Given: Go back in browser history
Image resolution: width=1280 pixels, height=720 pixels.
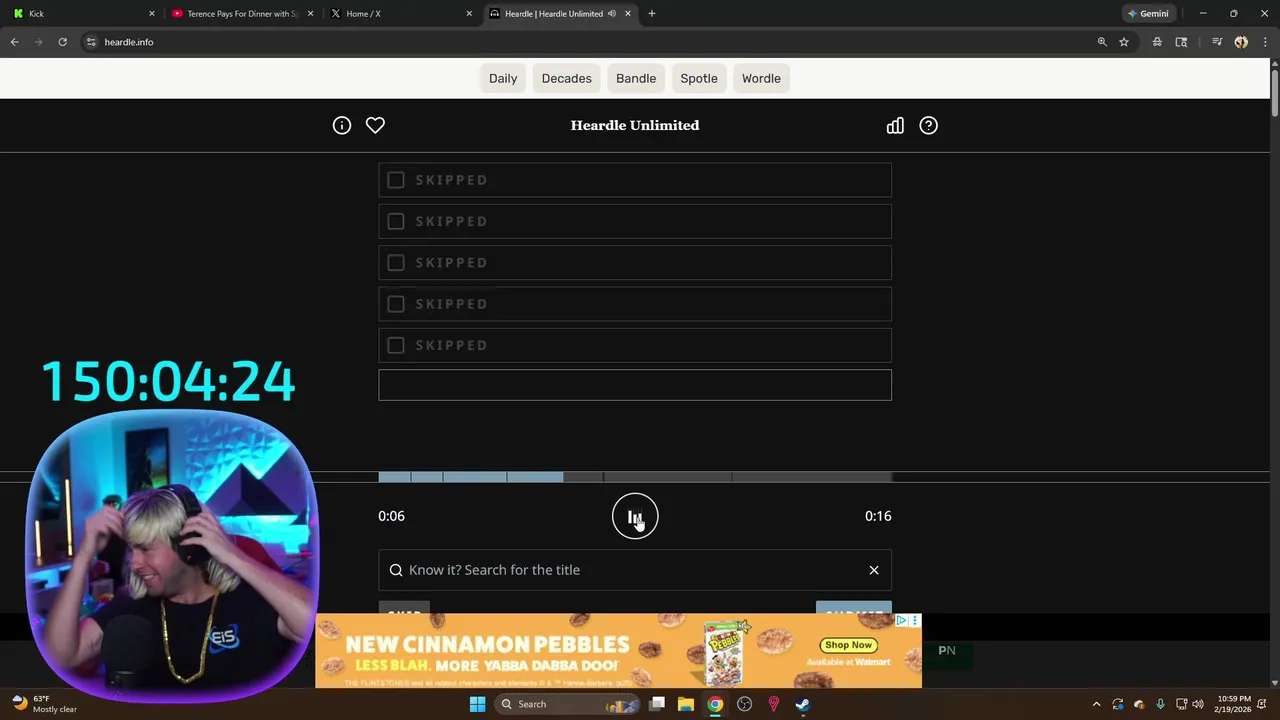Looking at the screenshot, I should (15, 42).
